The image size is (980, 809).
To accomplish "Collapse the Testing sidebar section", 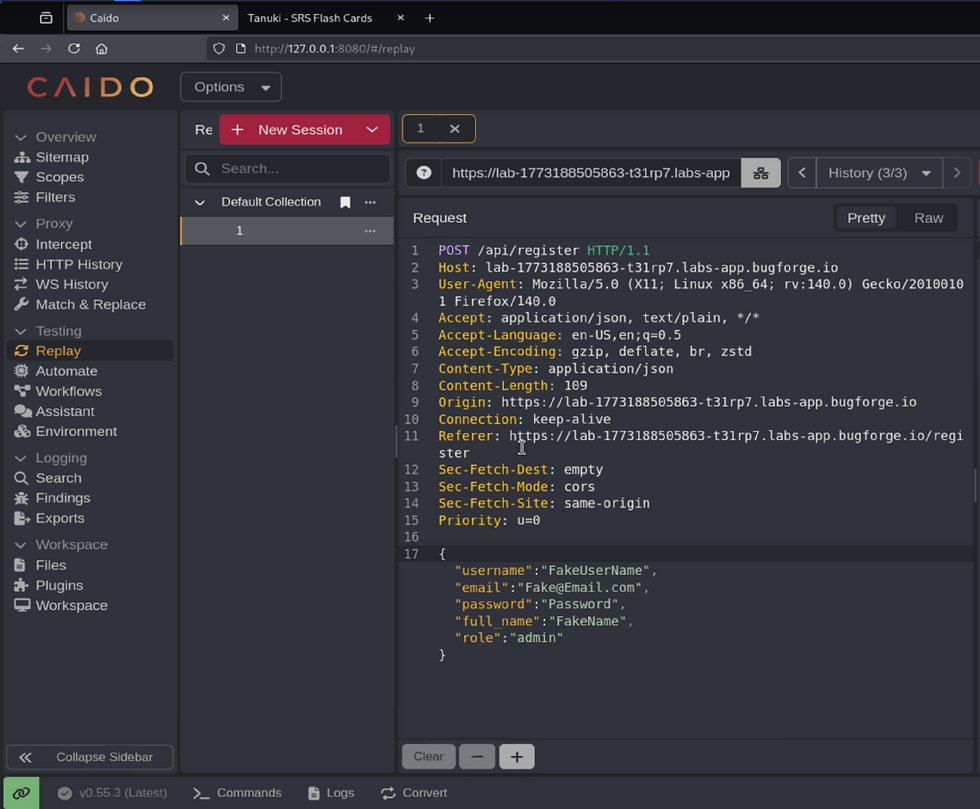I will click(21, 331).
